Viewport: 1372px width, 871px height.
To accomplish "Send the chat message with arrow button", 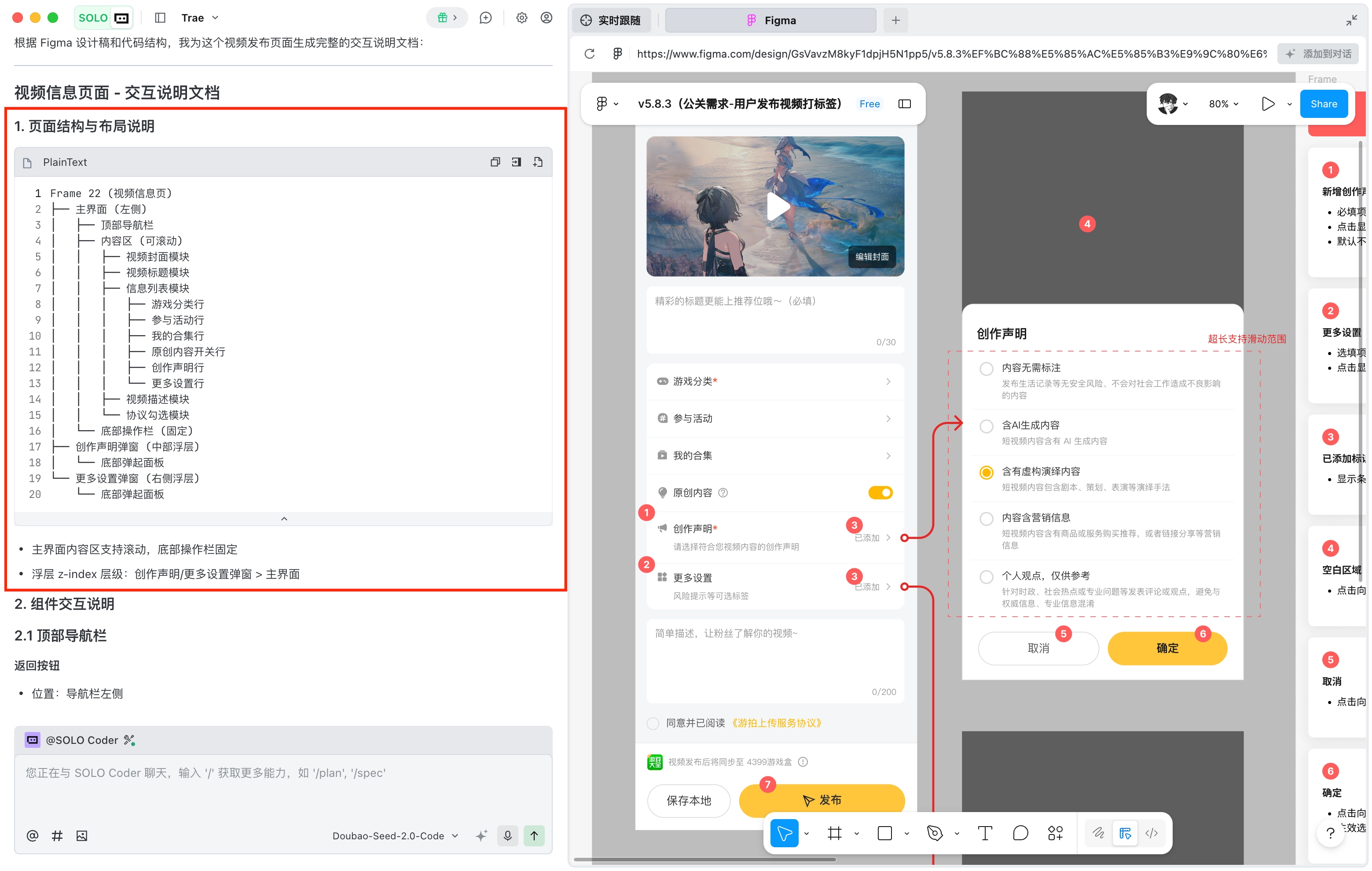I will [535, 836].
